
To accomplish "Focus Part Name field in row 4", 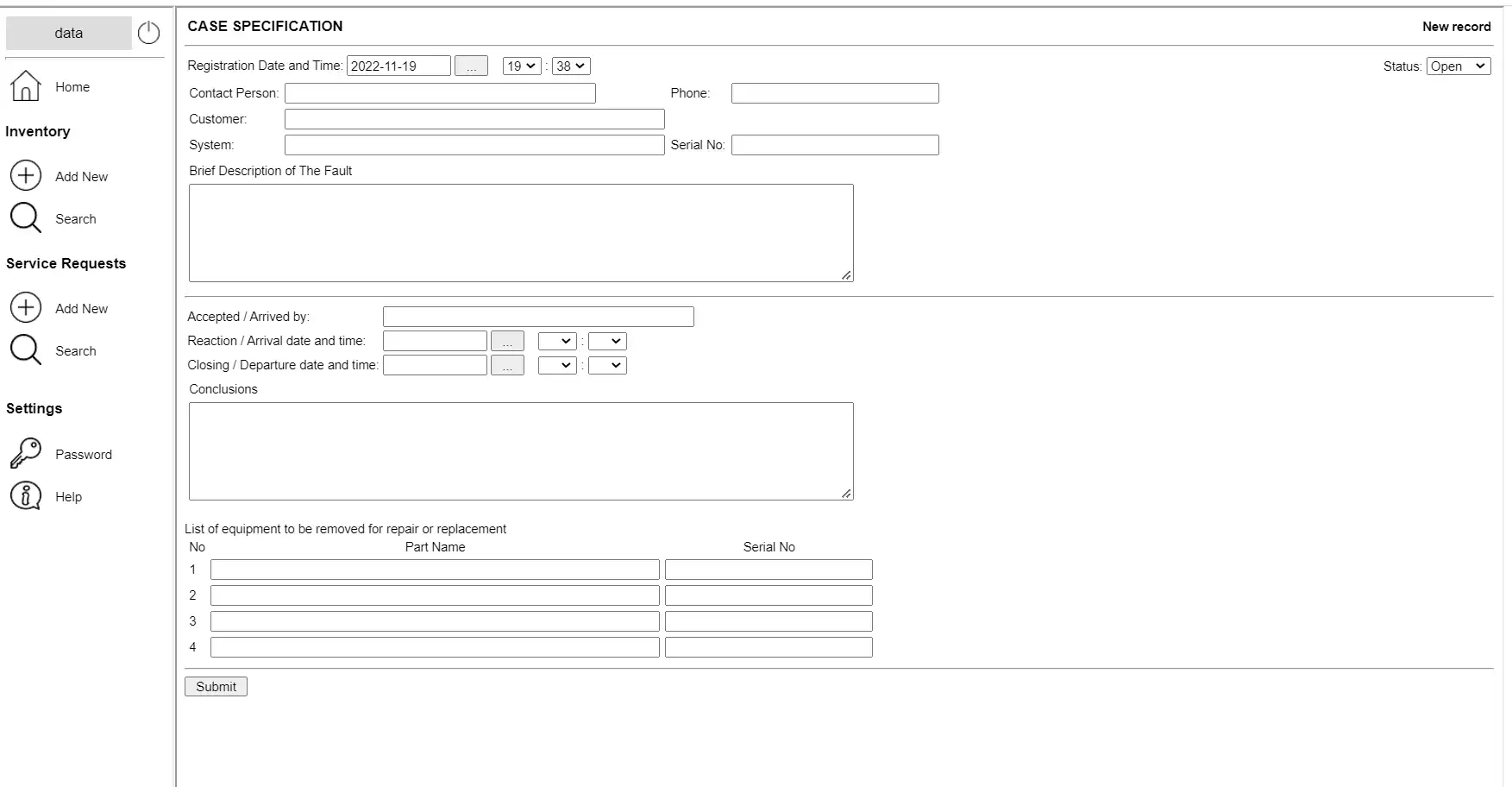I will click(x=435, y=647).
